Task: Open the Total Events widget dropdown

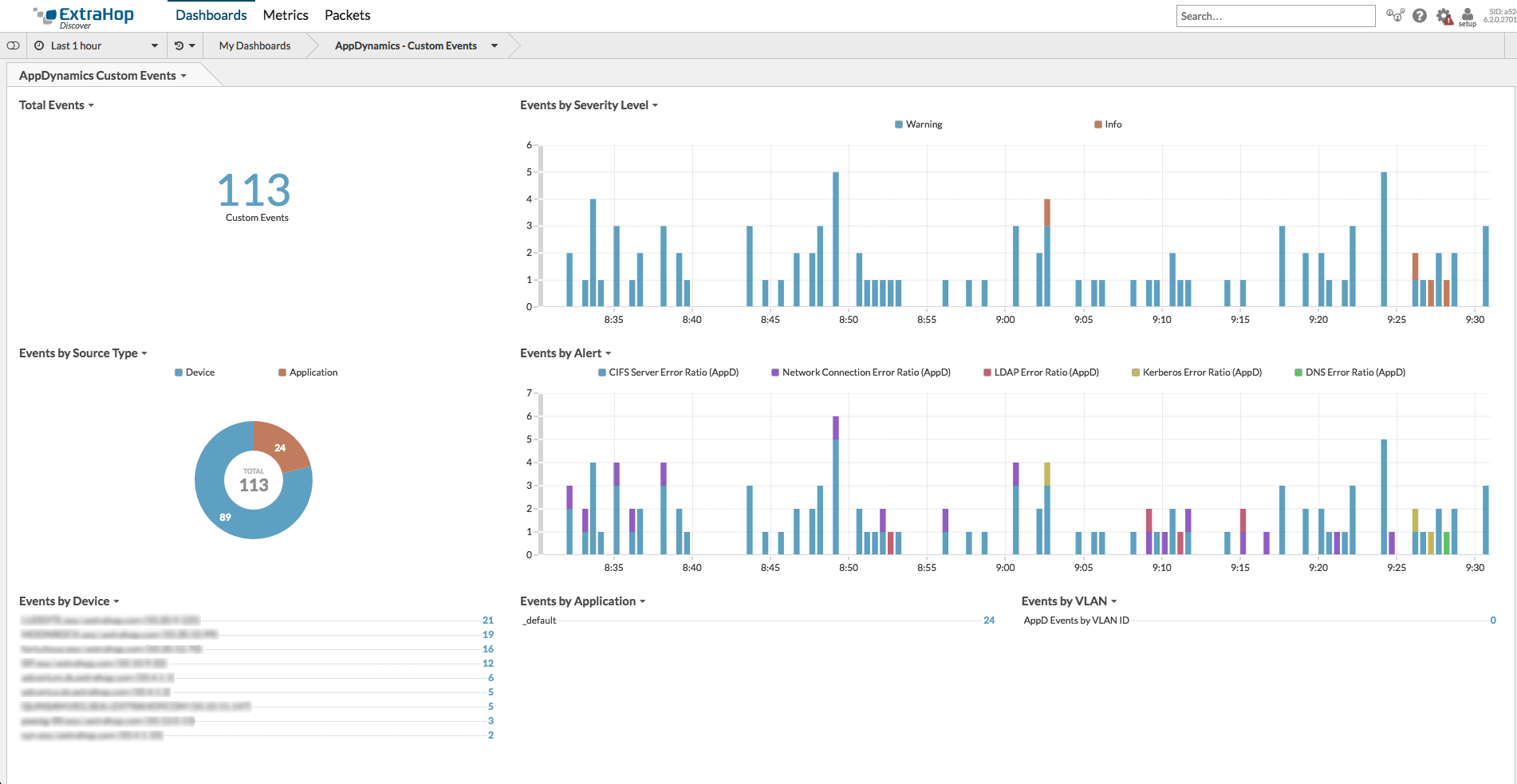Action: tap(90, 104)
